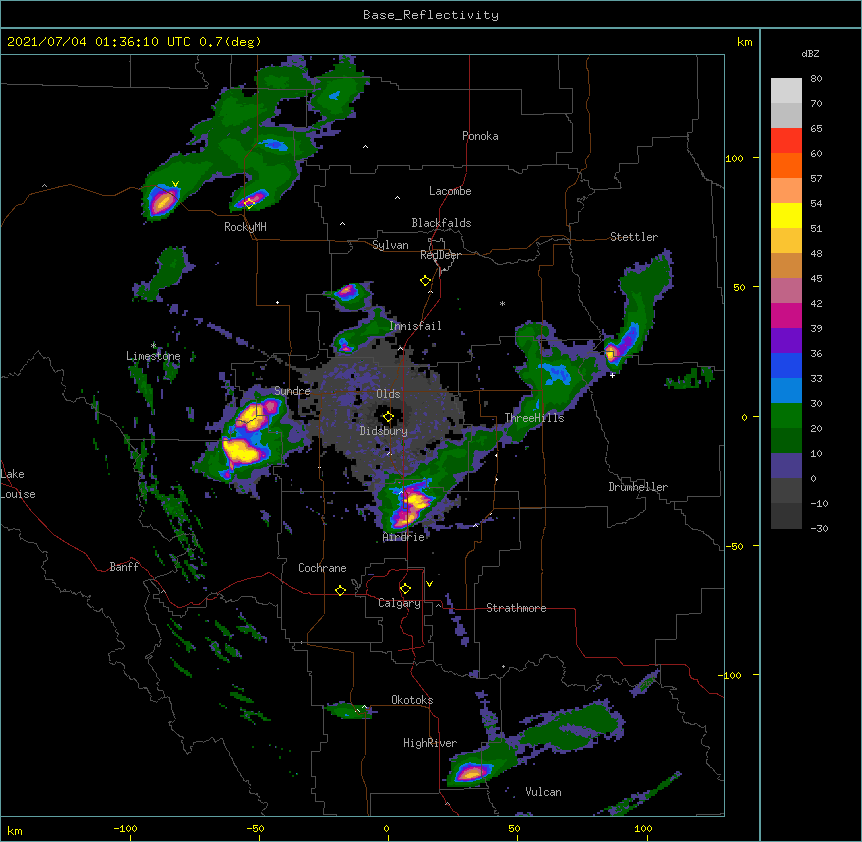Viewport: 862px width, 842px height.
Task: Click the intense storm core north of Airdrie
Action: (x=411, y=505)
